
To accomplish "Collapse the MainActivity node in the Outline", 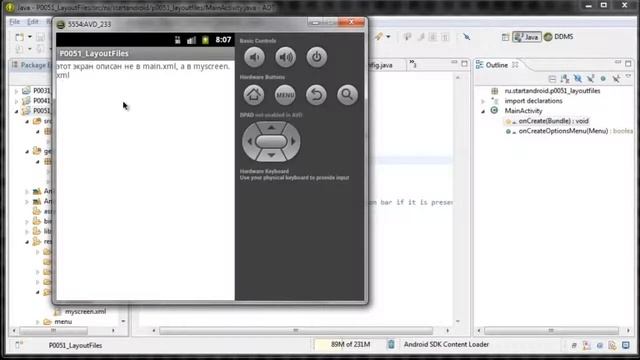I will [483, 111].
